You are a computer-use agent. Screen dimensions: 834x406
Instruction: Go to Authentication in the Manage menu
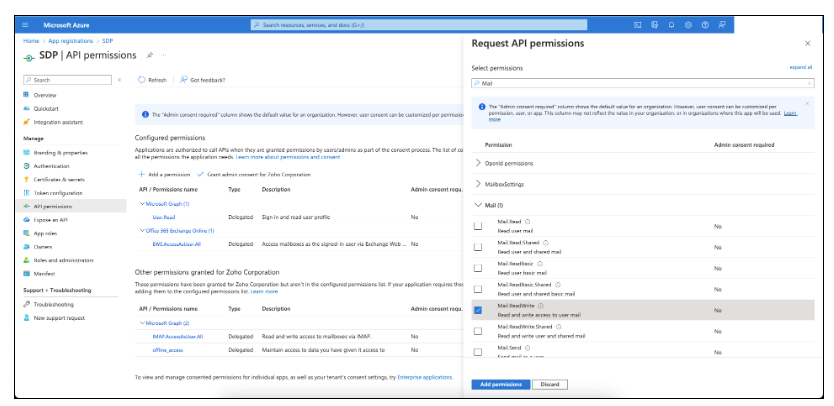(52, 165)
